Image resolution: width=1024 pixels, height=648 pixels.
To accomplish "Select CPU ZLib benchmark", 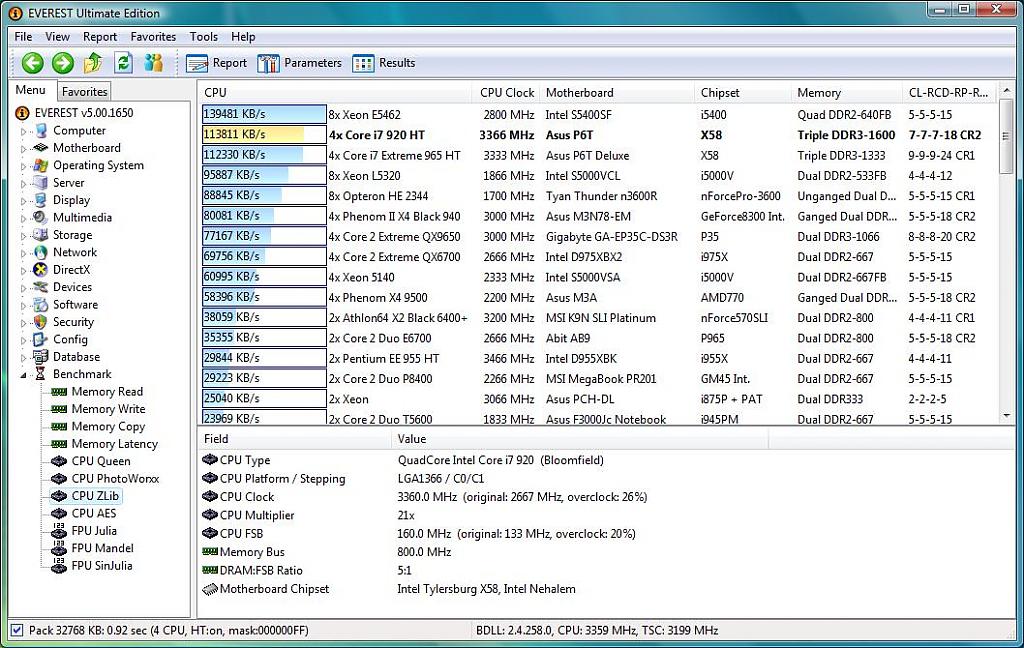I will 95,496.
